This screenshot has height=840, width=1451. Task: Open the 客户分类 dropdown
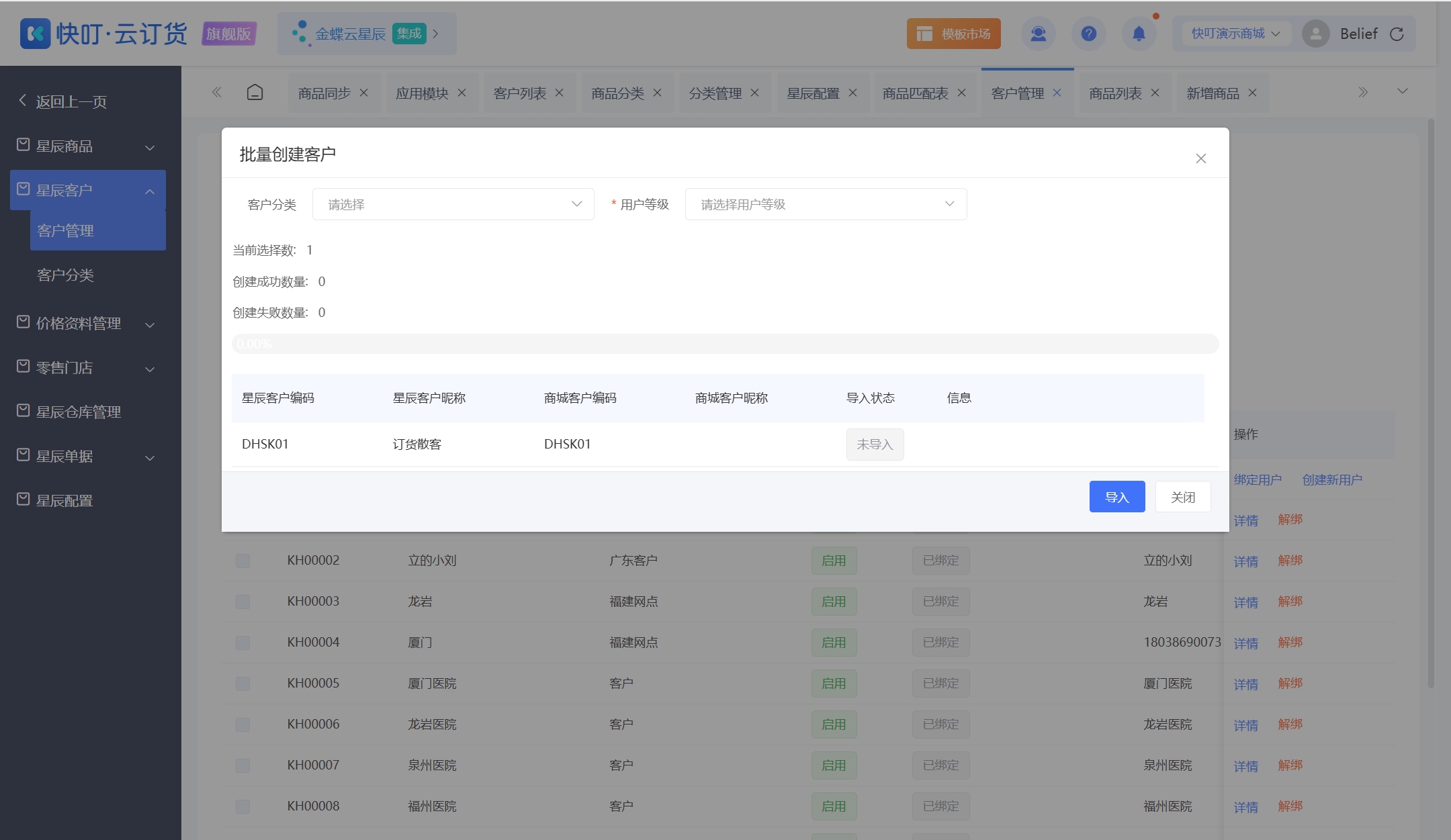(453, 204)
